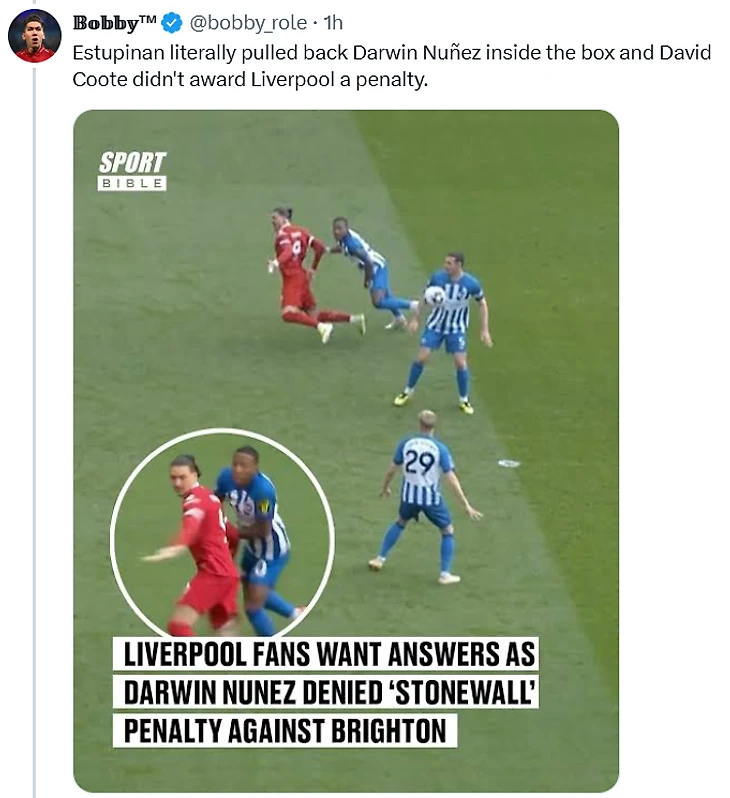The width and height of the screenshot is (730, 798).
Task: Click the small white mark on the pitch
Action: click(x=509, y=463)
